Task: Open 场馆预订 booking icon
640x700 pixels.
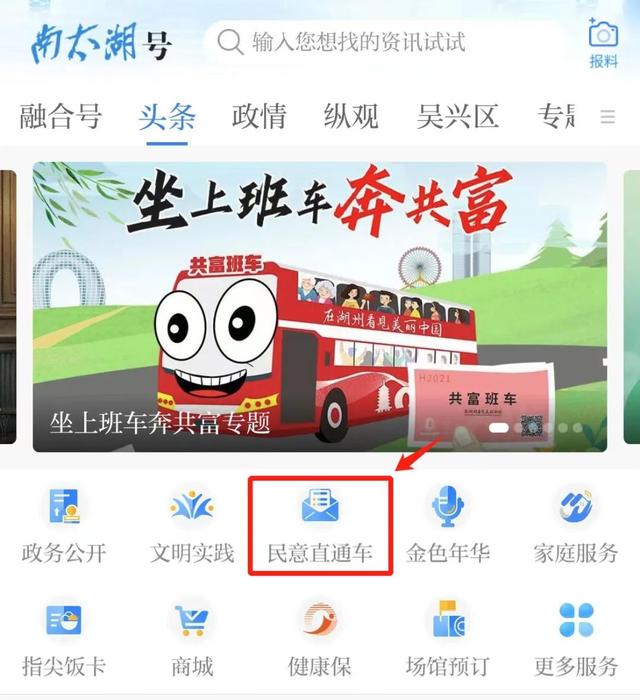Action: pyautogui.click(x=449, y=619)
